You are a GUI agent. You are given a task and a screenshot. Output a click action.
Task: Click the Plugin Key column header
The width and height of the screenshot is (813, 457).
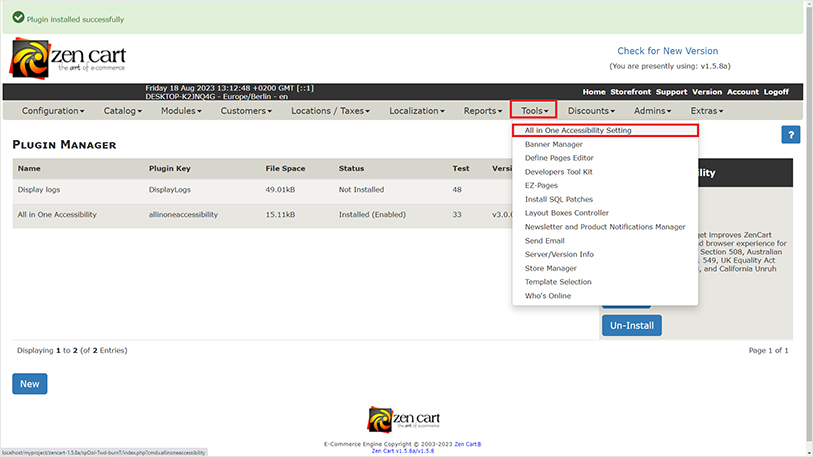pos(170,169)
